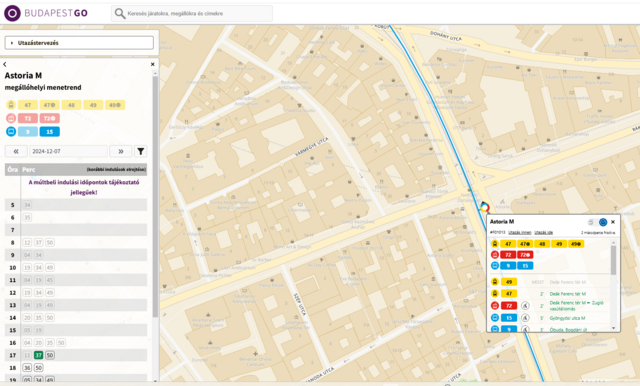This screenshot has height=386, width=640.
Task: Go to the next day with the double-right arrow
Action: click(121, 151)
